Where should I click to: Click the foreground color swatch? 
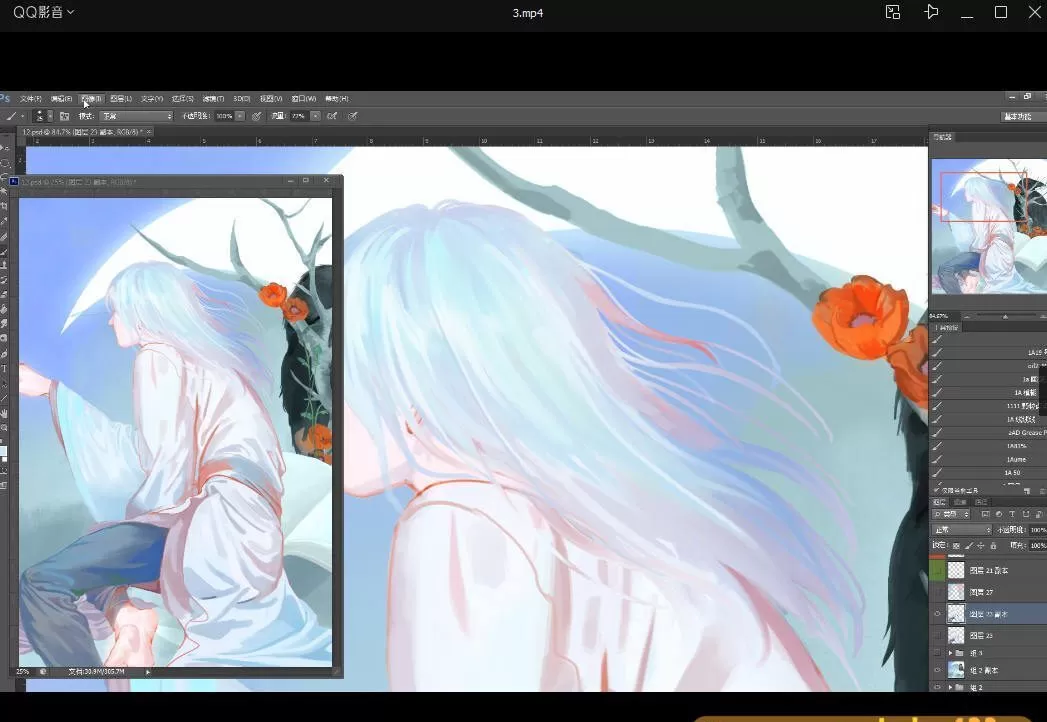tap(3, 451)
